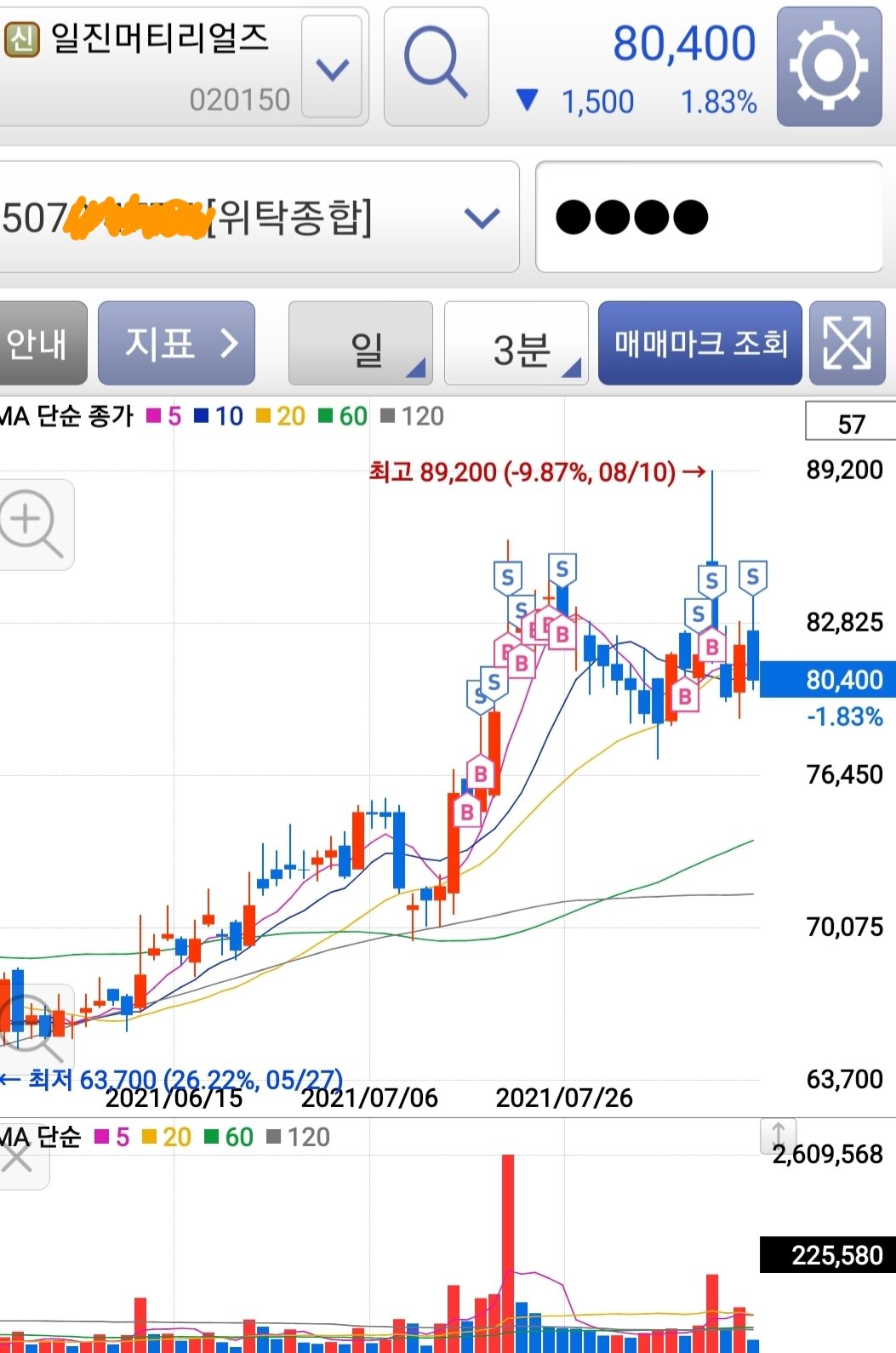This screenshot has height=1353, width=896.
Task: Open the 지표 indicators menu
Action: pyautogui.click(x=176, y=343)
